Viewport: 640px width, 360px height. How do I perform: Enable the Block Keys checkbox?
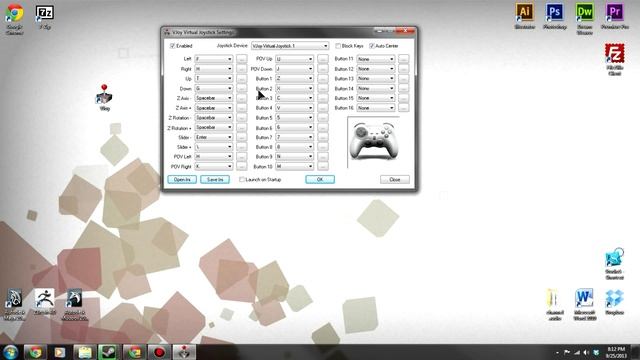click(x=338, y=46)
